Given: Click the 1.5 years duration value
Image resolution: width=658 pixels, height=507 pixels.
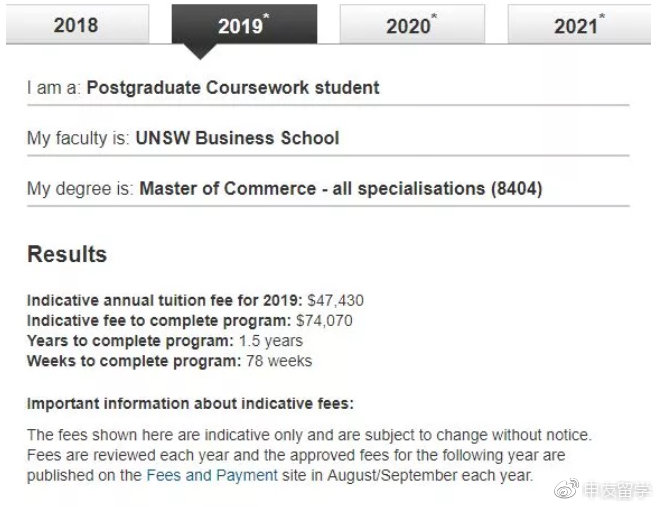Looking at the screenshot, I should [271, 341].
